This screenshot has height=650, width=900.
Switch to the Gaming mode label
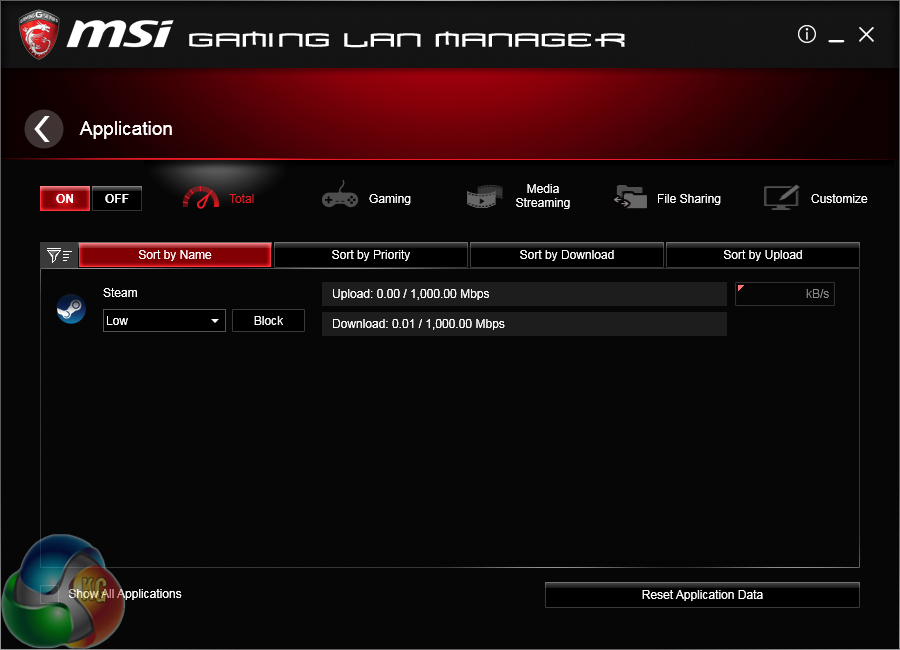point(390,199)
